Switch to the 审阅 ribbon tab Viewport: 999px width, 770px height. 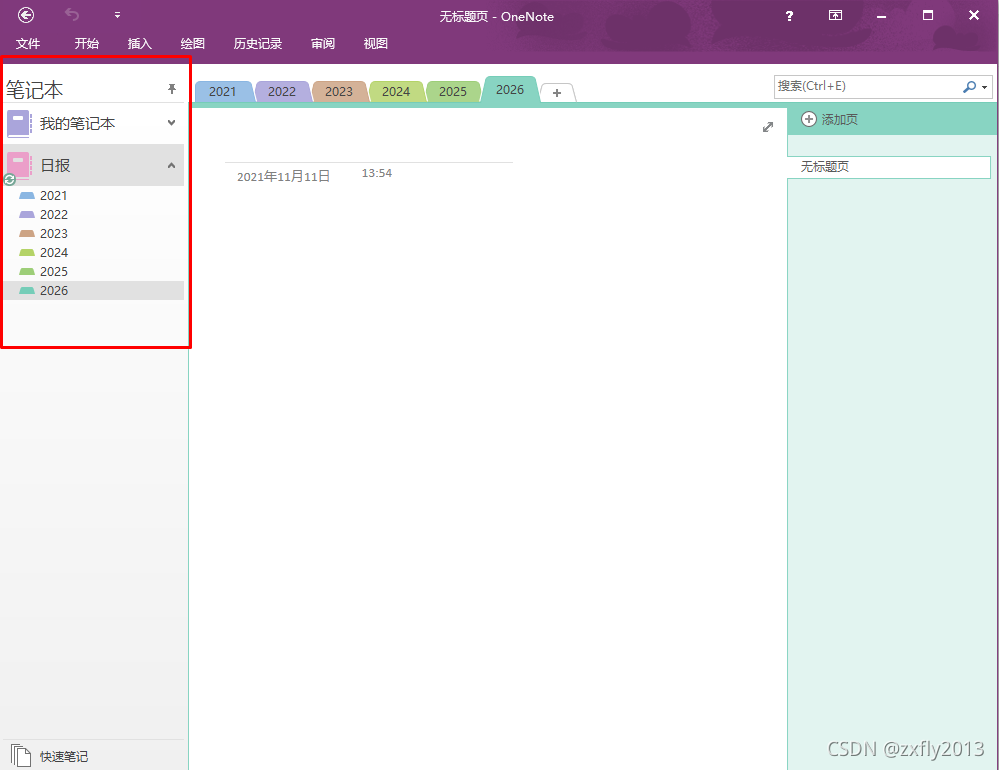click(x=323, y=43)
